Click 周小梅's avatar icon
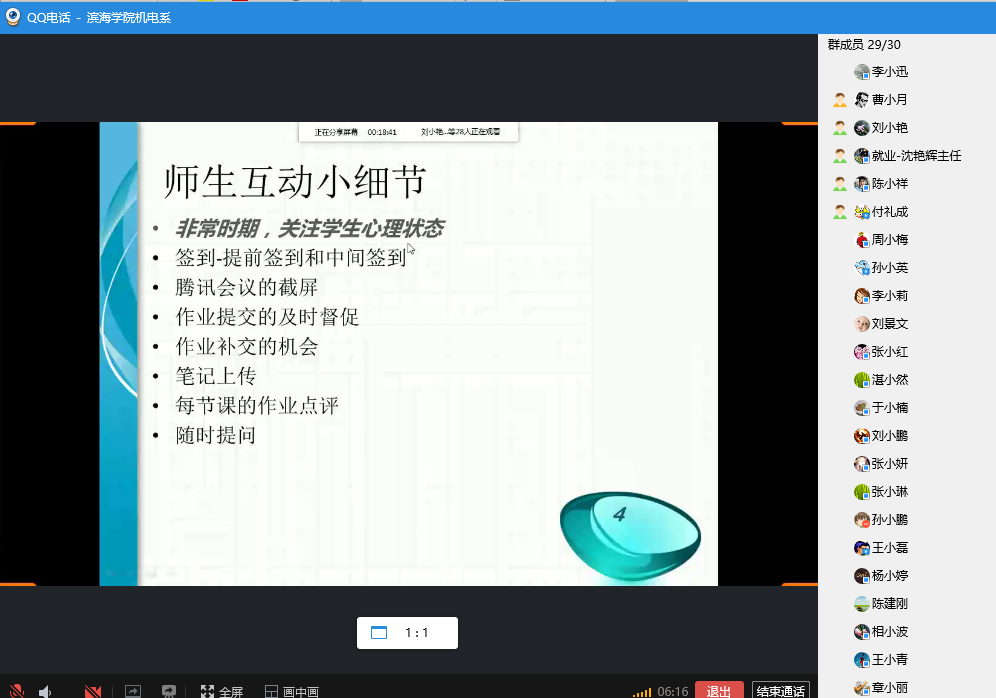 tap(862, 240)
